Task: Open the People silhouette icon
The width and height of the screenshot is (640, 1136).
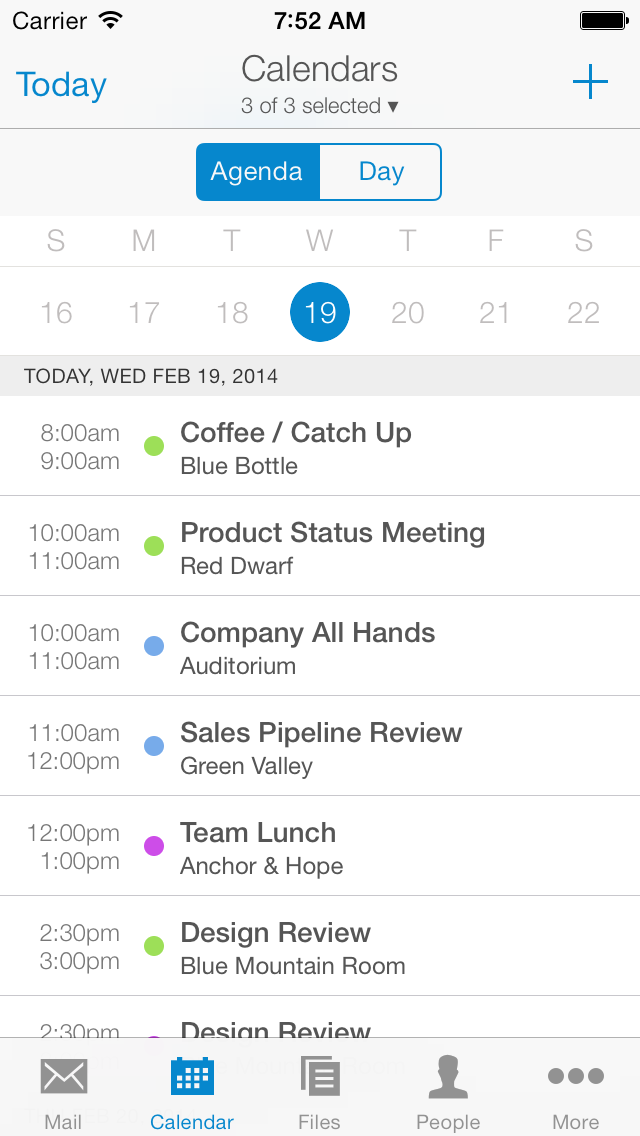Action: pyautogui.click(x=448, y=1077)
